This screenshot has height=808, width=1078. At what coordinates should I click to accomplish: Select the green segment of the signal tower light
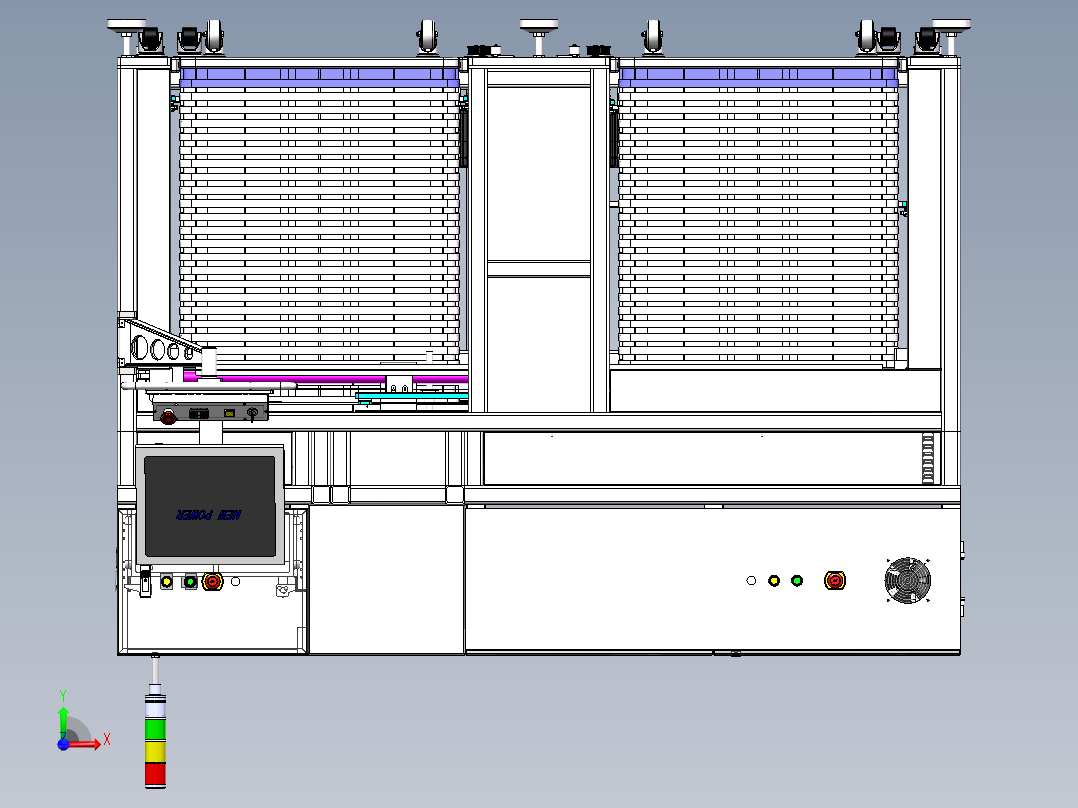coord(155,730)
